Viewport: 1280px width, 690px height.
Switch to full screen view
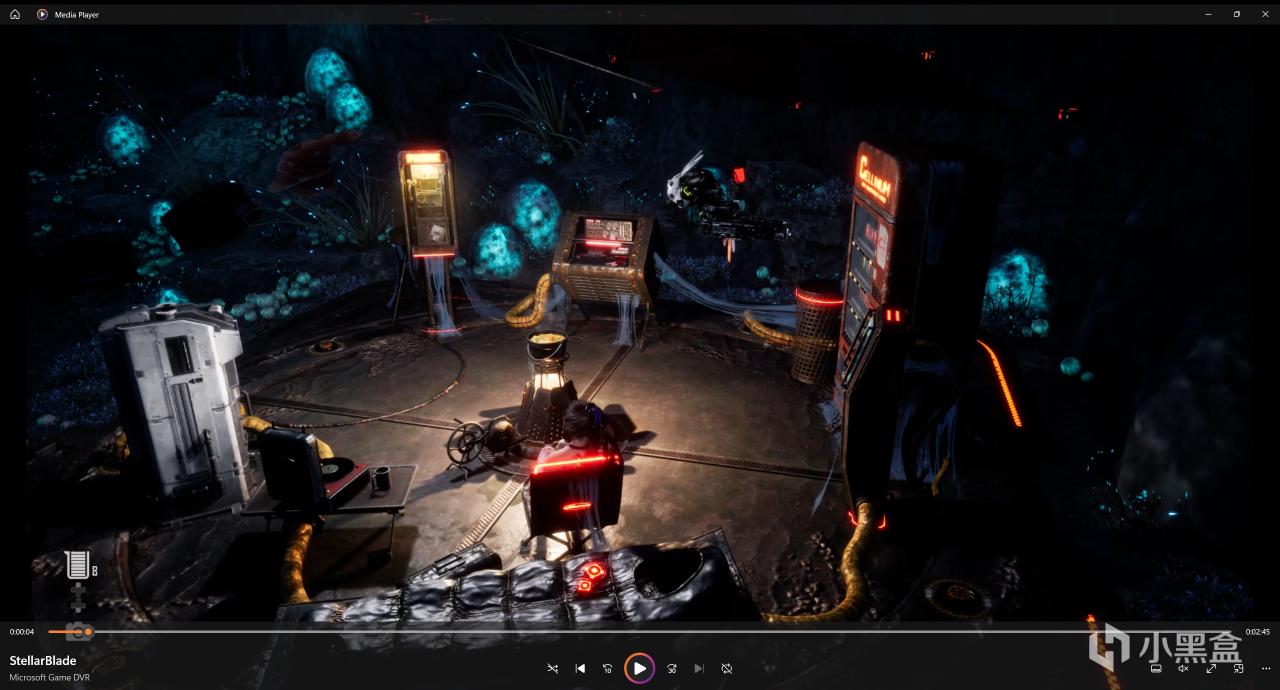[1211, 668]
